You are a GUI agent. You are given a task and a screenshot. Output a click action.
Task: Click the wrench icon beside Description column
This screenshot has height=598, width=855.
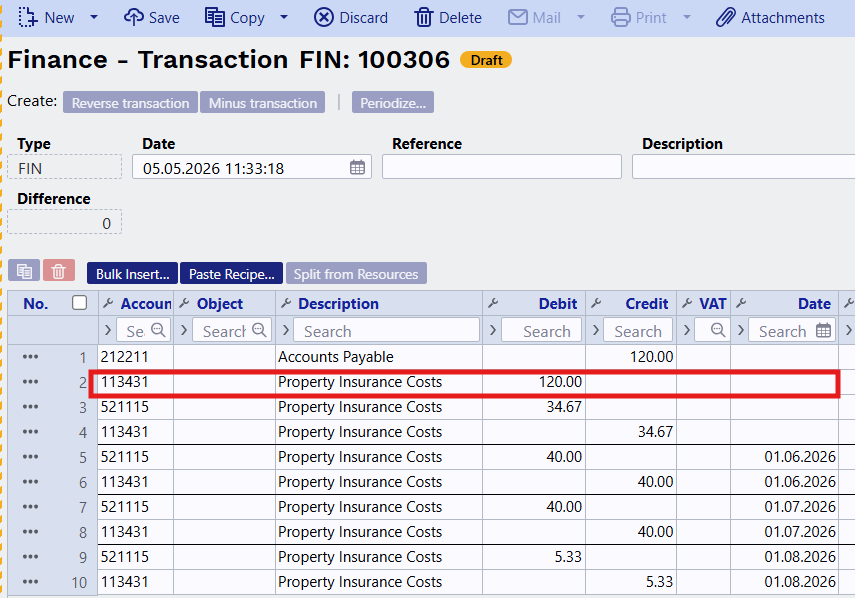click(x=286, y=304)
